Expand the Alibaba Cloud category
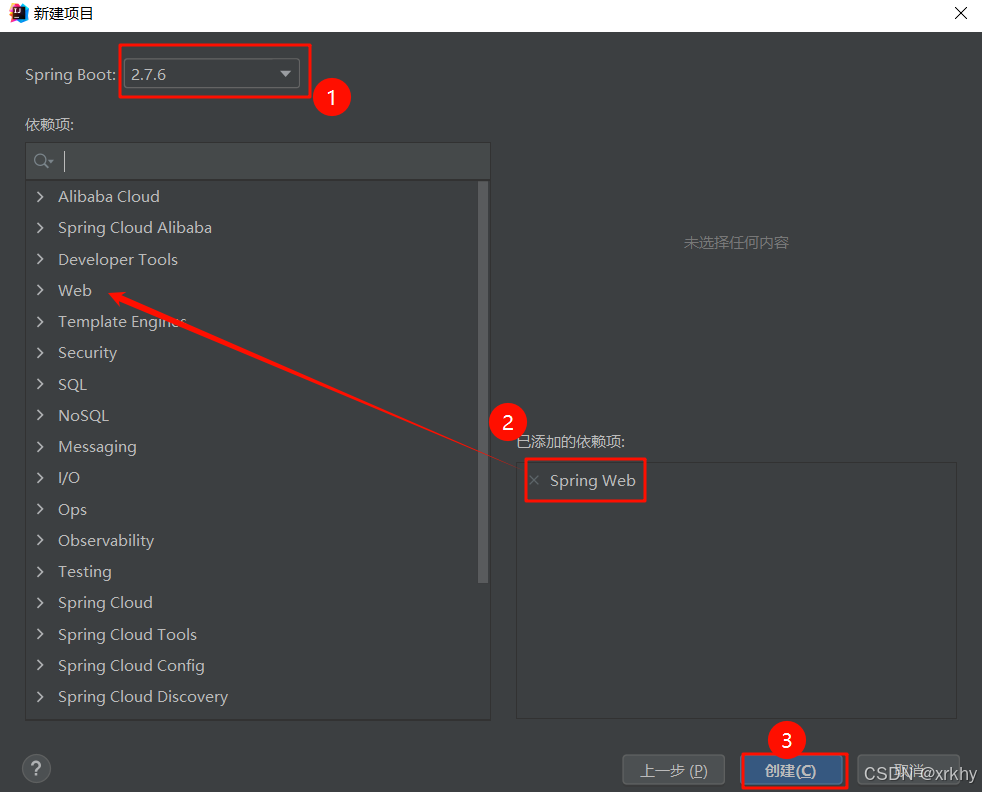The width and height of the screenshot is (982, 792). (x=40, y=197)
